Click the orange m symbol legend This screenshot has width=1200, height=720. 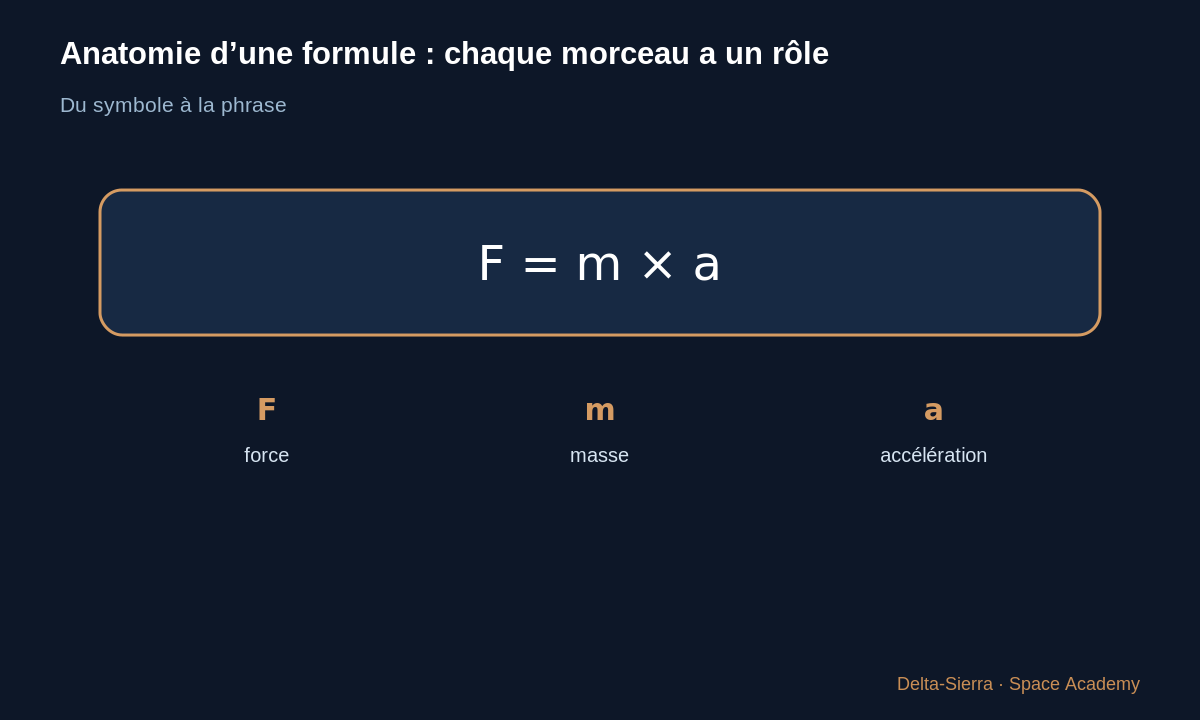tap(600, 410)
